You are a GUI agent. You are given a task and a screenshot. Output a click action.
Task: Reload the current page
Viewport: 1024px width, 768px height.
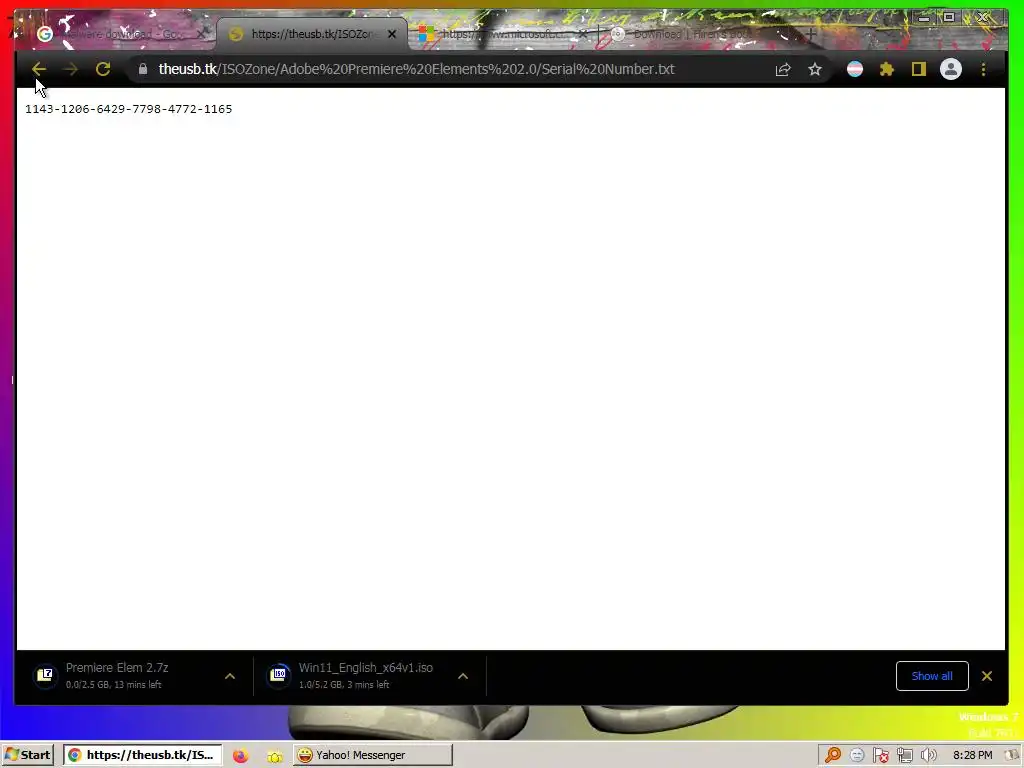coord(103,69)
